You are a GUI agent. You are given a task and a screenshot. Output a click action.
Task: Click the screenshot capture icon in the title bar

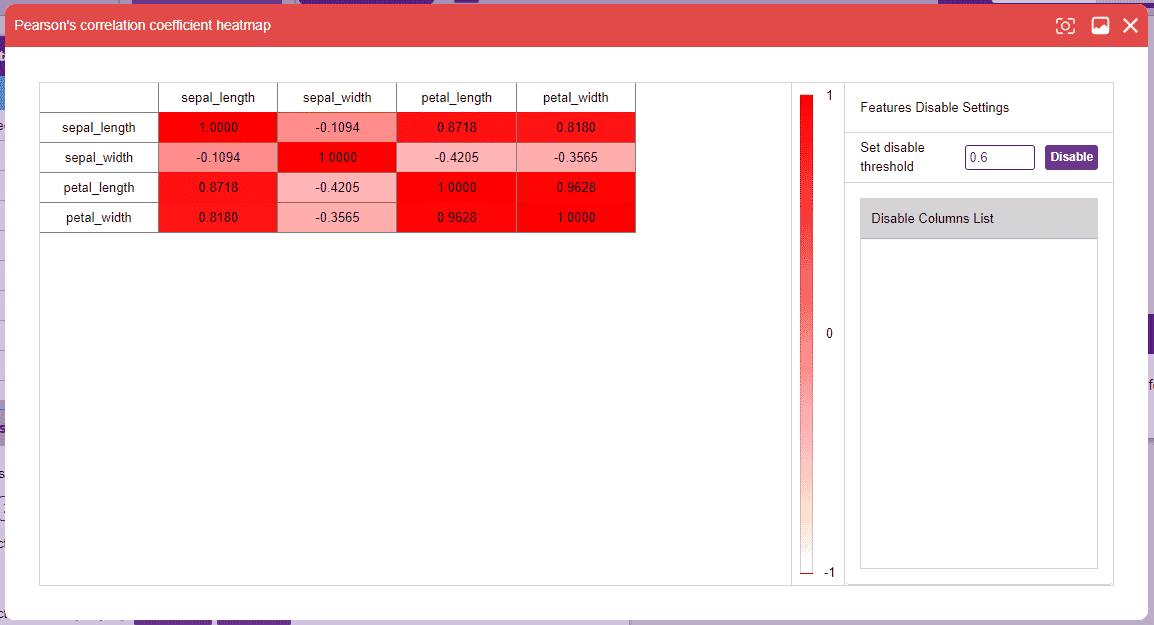[1064, 25]
